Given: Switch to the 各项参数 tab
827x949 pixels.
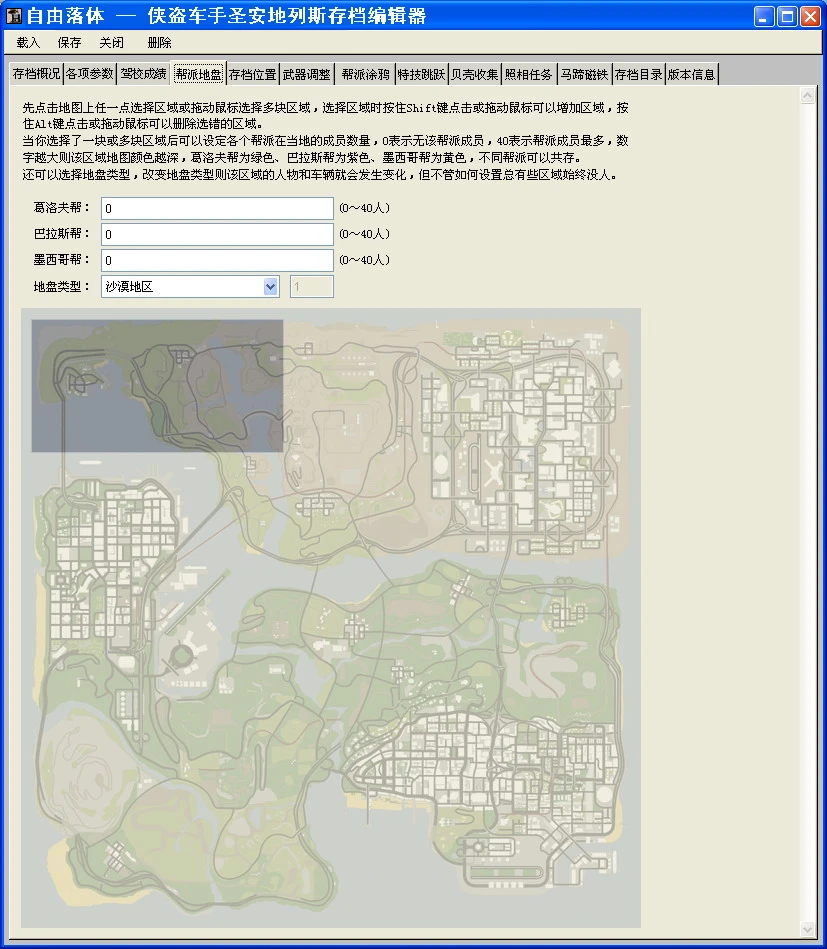Looking at the screenshot, I should 90,74.
